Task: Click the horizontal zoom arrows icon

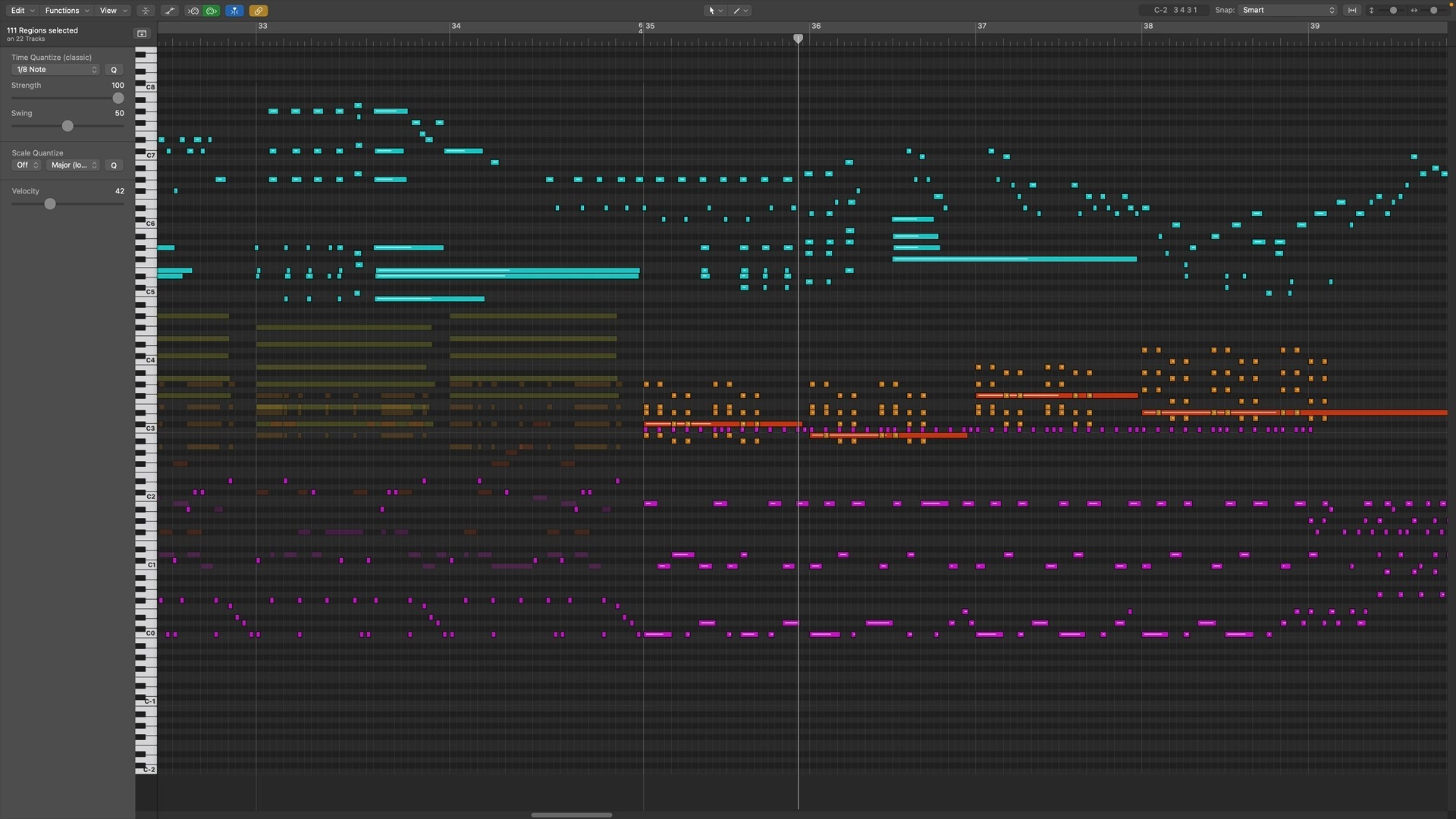Action: point(1414,11)
